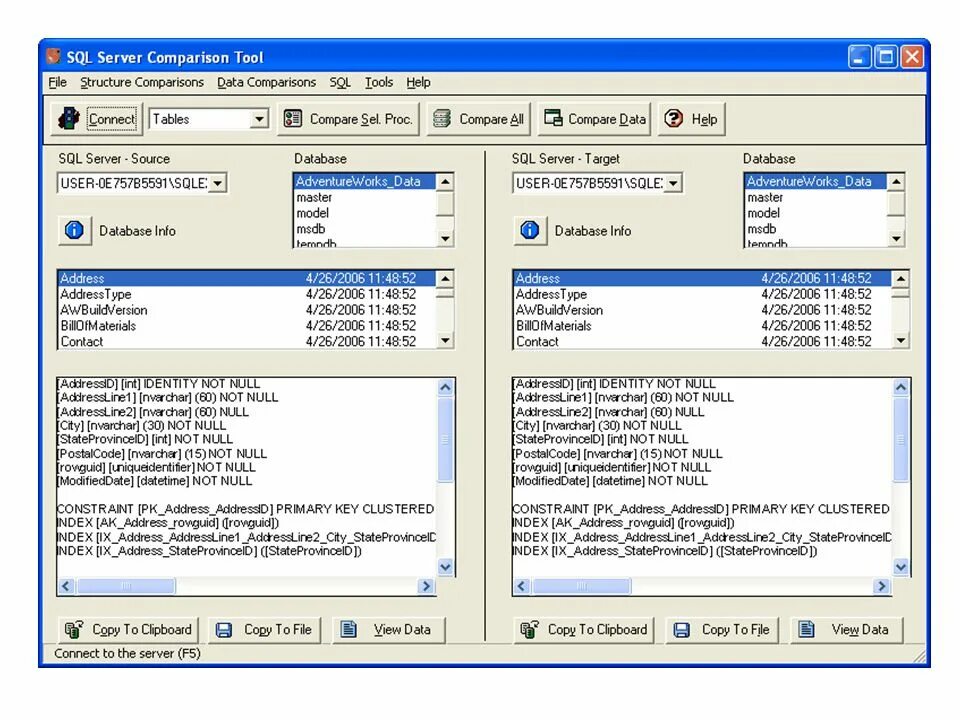Image resolution: width=960 pixels, height=720 pixels.
Task: Select msdb in source Database list
Action: pyautogui.click(x=365, y=229)
